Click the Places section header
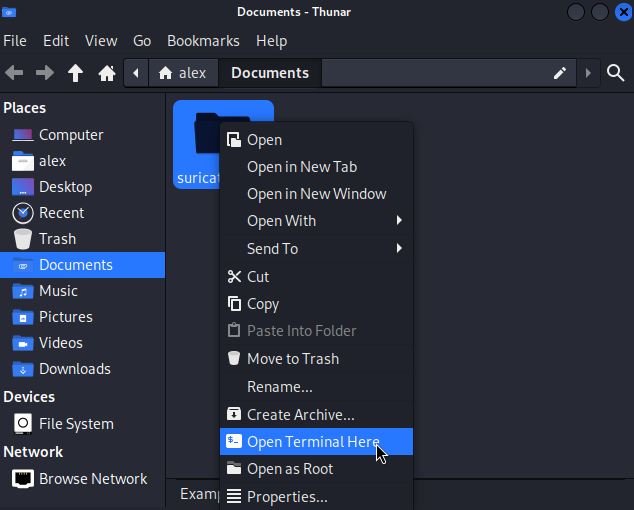 click(25, 108)
